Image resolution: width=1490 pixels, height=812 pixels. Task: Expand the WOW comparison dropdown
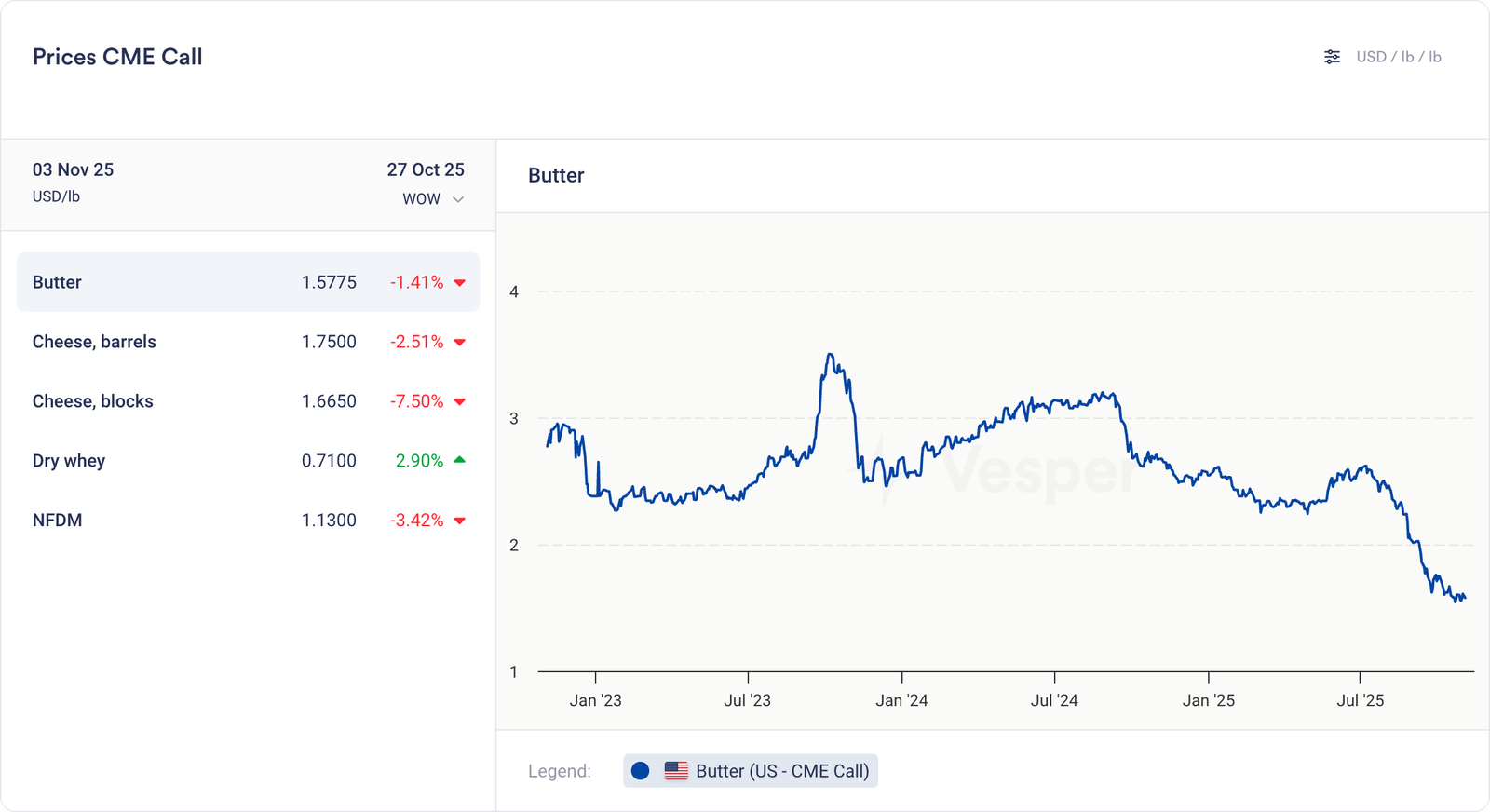[432, 199]
